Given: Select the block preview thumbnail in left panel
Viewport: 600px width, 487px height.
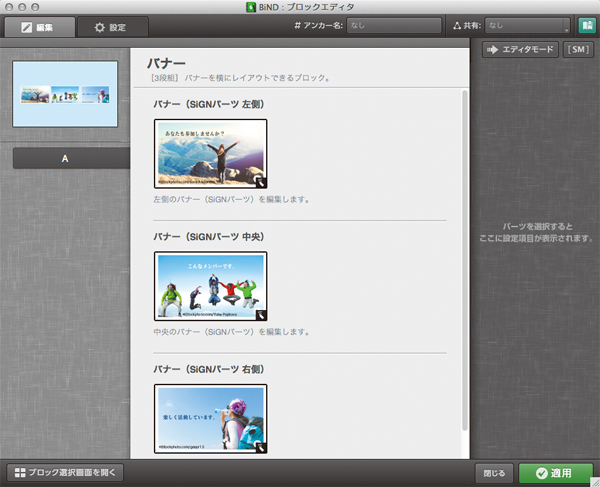Looking at the screenshot, I should 64,93.
